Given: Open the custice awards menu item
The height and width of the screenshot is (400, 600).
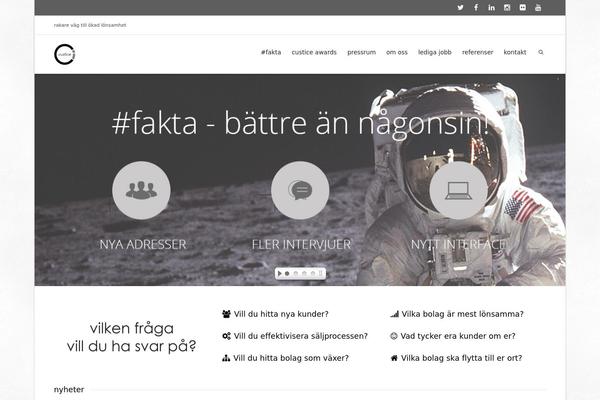Looking at the screenshot, I should [x=314, y=52].
